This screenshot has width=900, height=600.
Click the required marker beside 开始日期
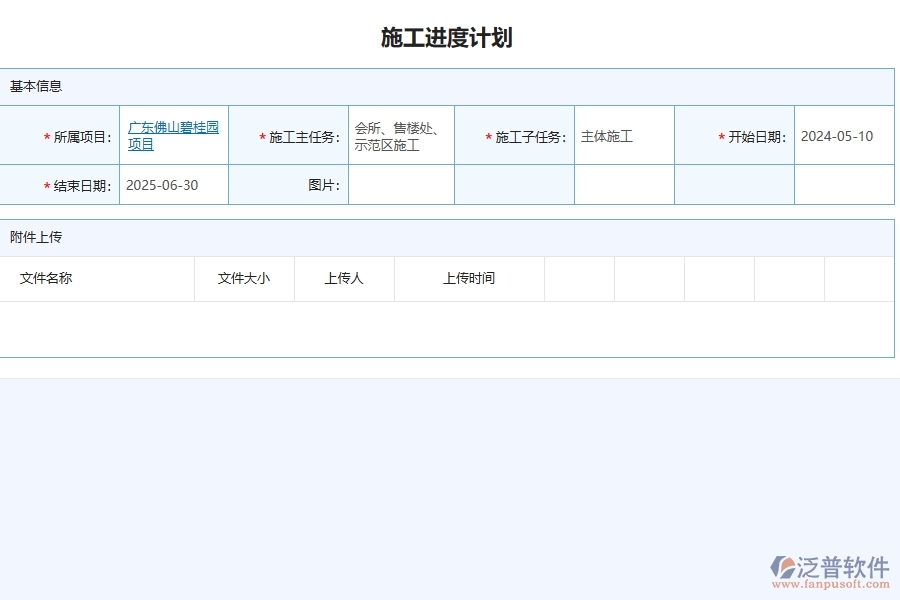click(x=721, y=135)
